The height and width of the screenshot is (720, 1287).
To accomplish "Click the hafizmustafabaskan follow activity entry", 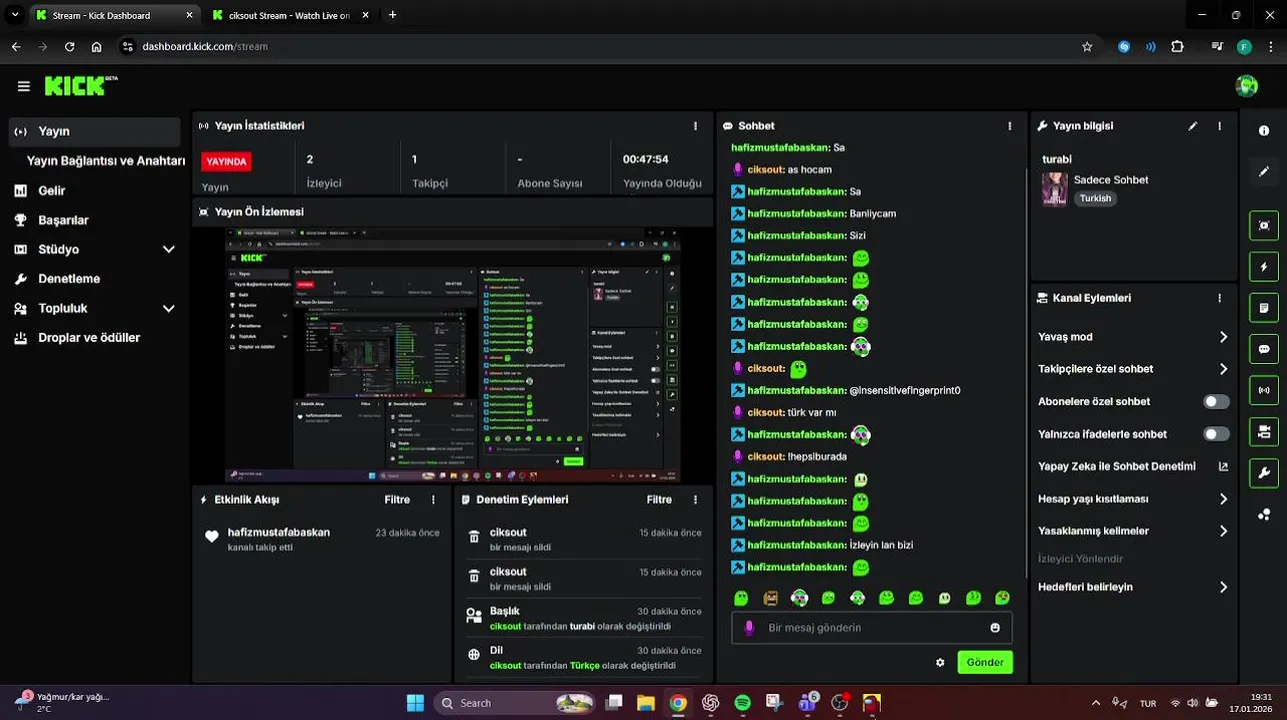I will (x=322, y=539).
